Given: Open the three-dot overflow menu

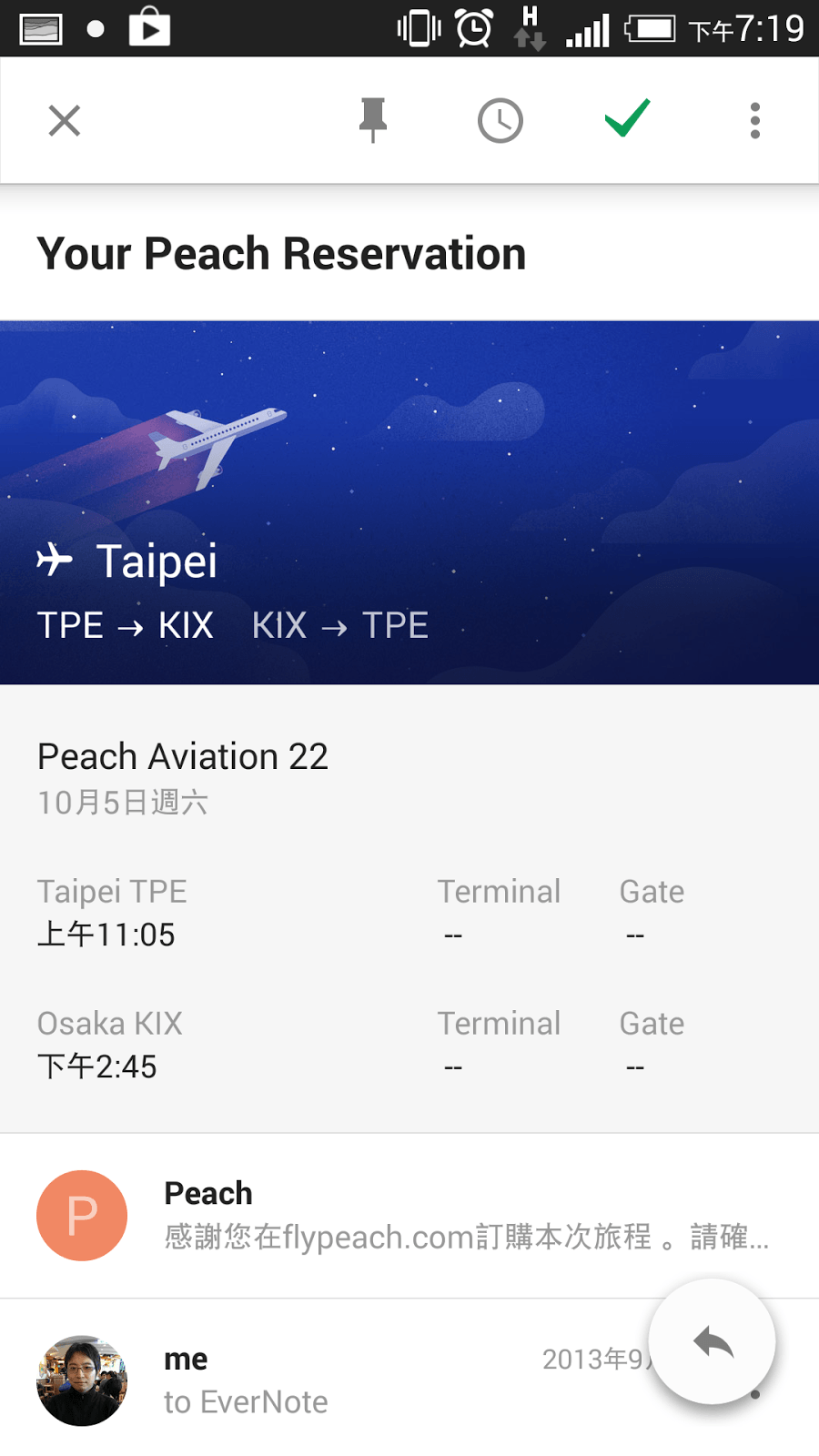Looking at the screenshot, I should (754, 120).
